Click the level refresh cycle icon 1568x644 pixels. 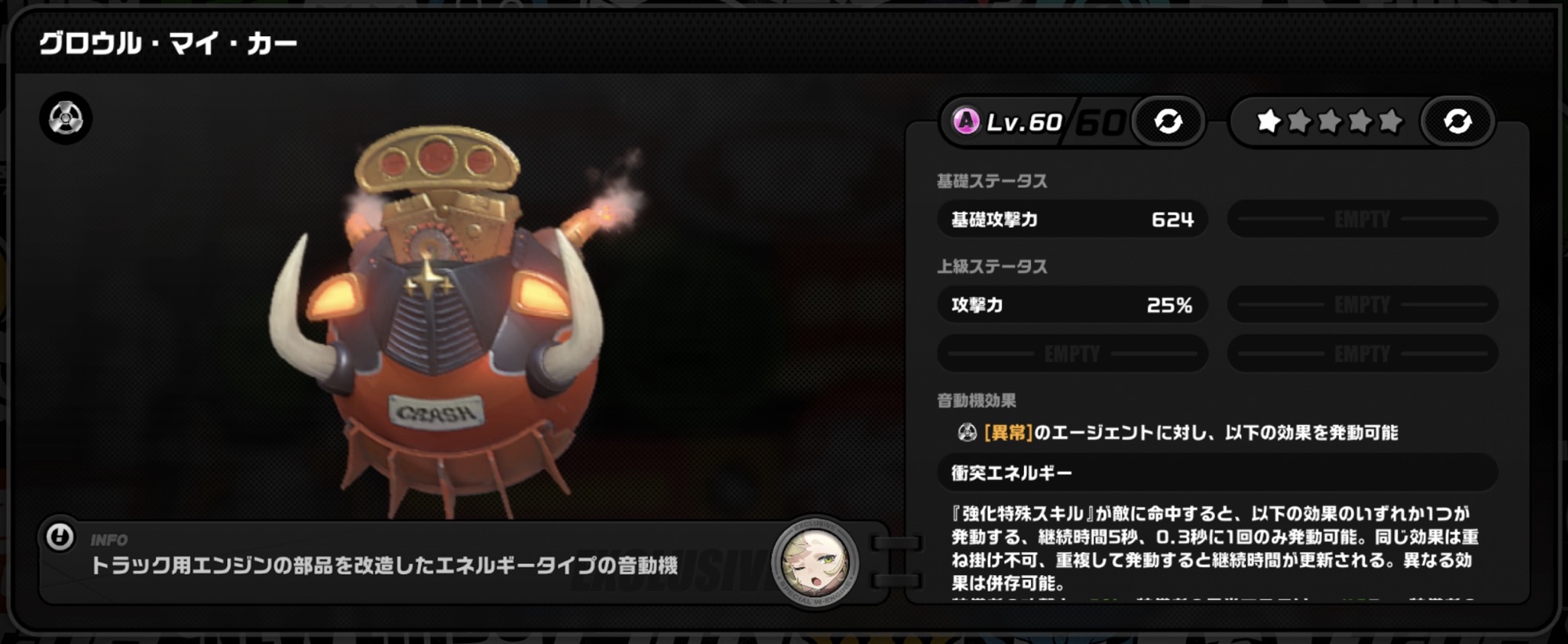1168,122
